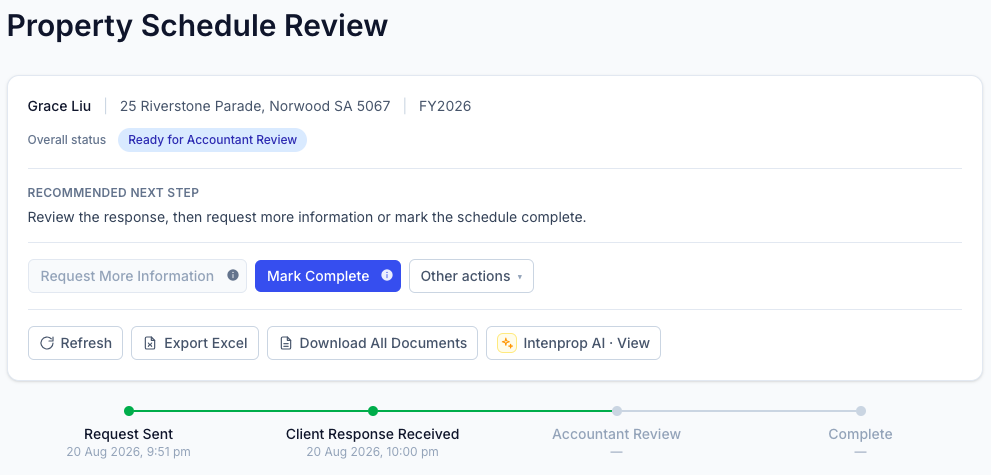Refresh the property schedule
The image size is (991, 475).
click(x=75, y=343)
